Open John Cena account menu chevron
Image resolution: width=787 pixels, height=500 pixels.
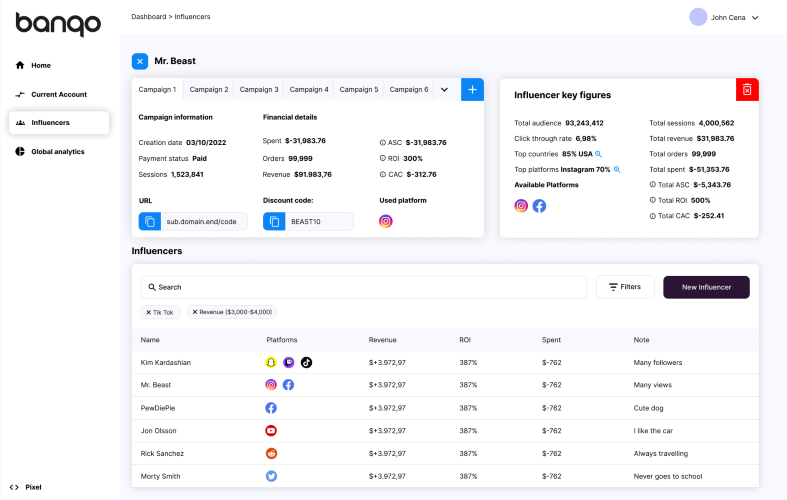pyautogui.click(x=755, y=18)
